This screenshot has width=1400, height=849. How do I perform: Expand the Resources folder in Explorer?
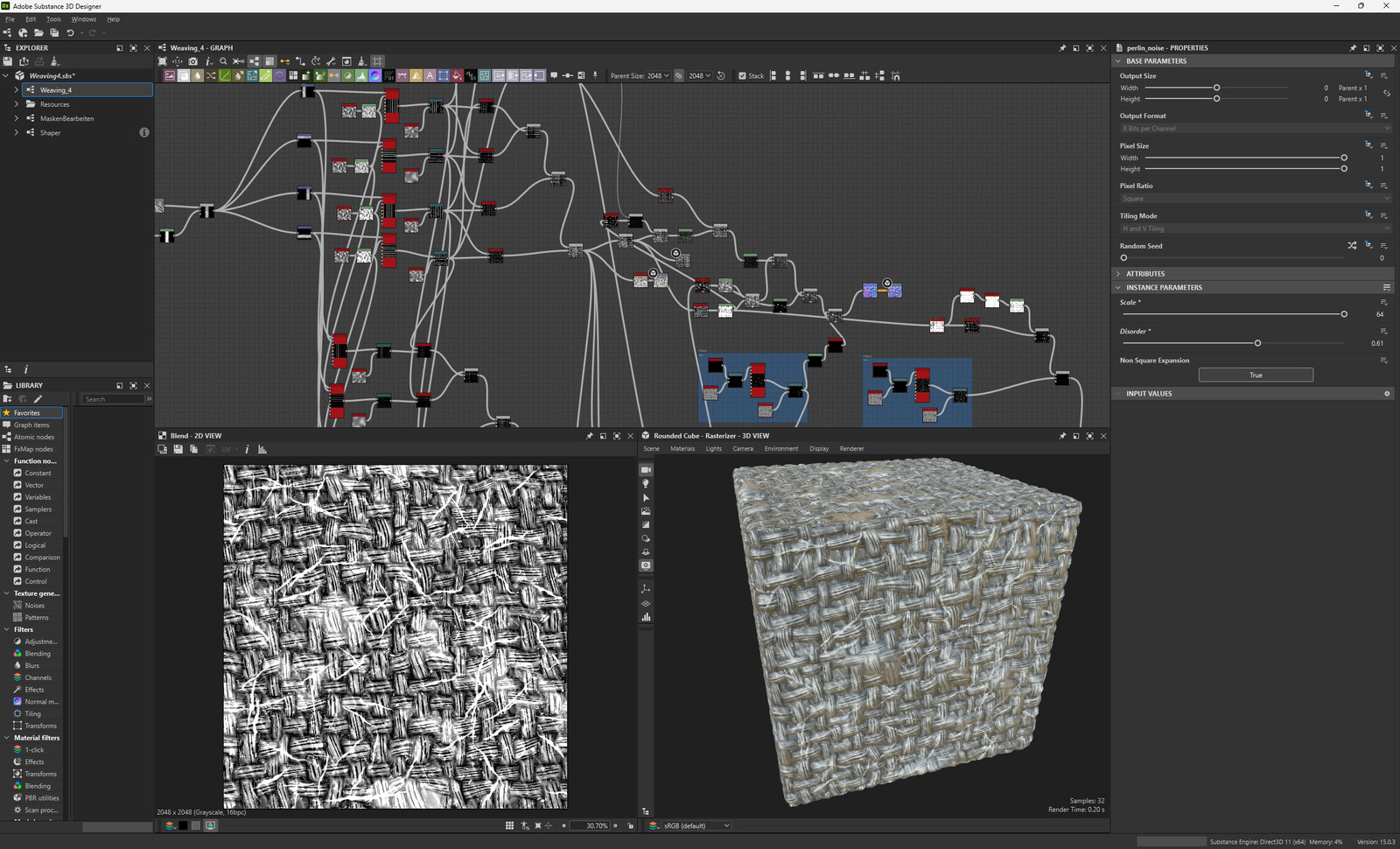tap(16, 104)
